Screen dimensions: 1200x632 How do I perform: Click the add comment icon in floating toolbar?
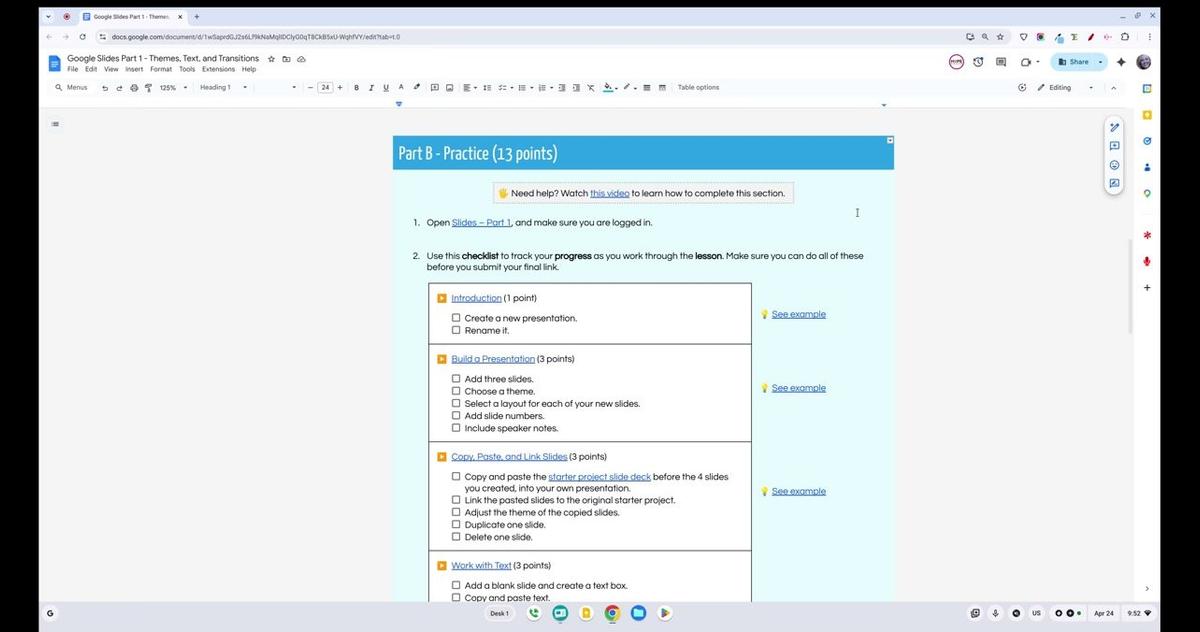pos(1114,146)
